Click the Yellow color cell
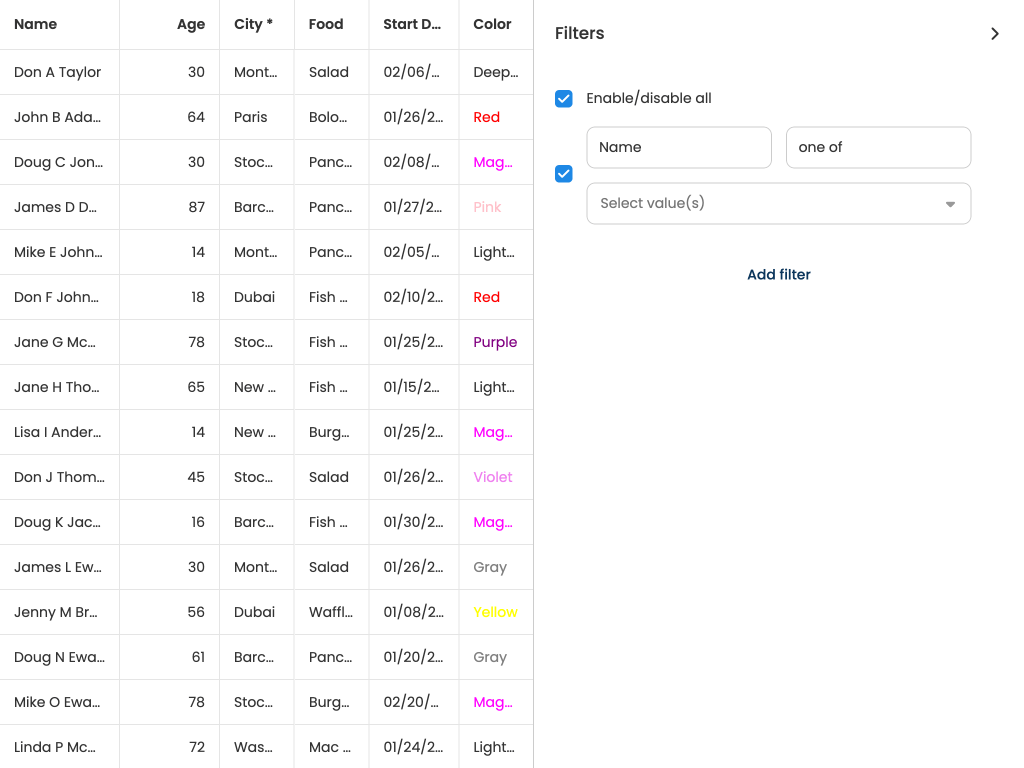 point(495,612)
